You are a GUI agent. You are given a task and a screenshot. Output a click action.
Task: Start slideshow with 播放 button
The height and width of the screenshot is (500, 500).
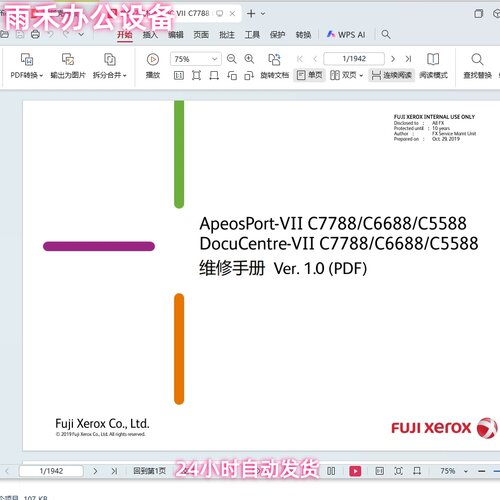[x=153, y=66]
